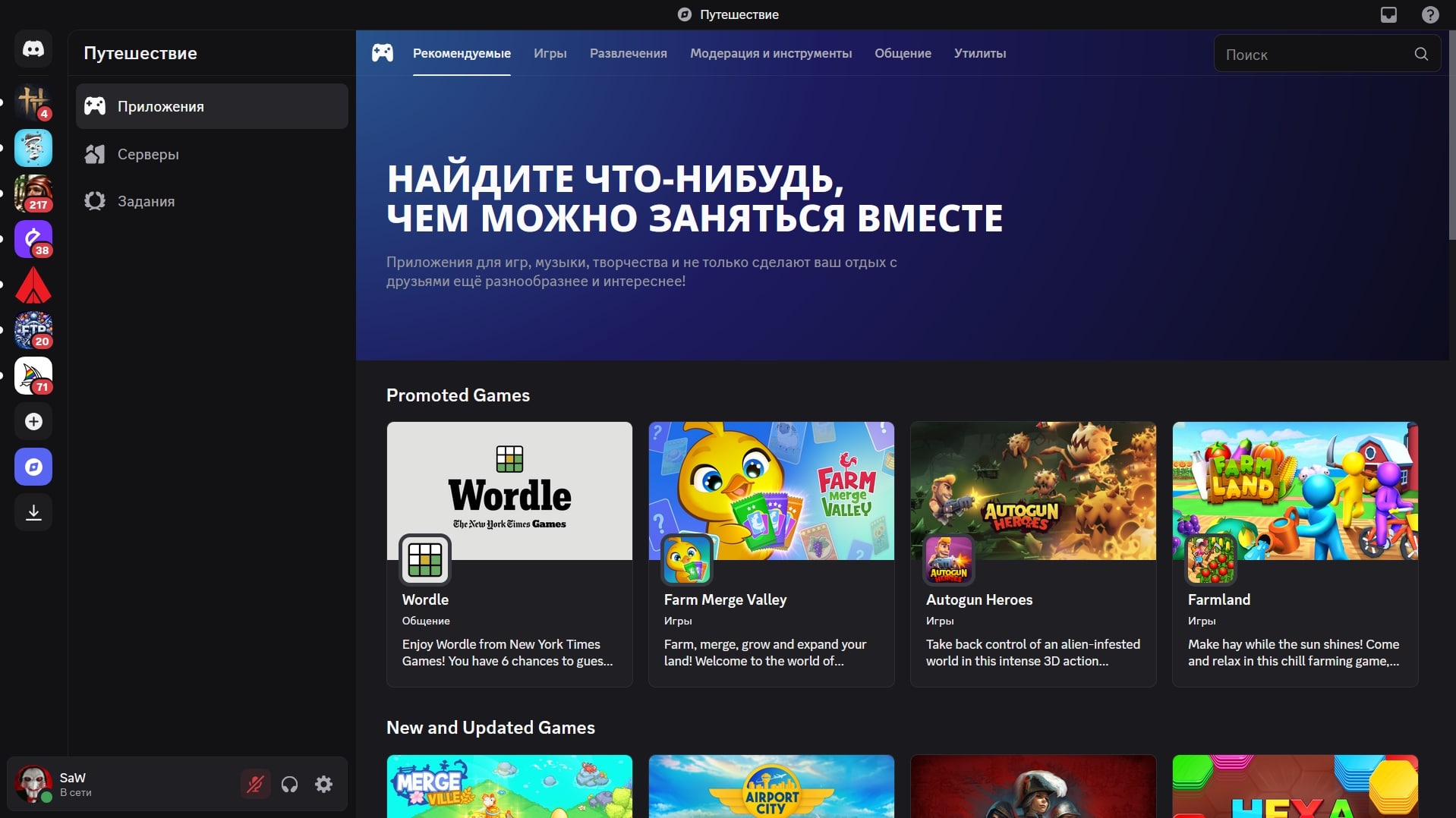Viewport: 1456px width, 818px height.
Task: Click Wordle description 'Enjoy Wordle from New York Times'
Action: click(501, 644)
